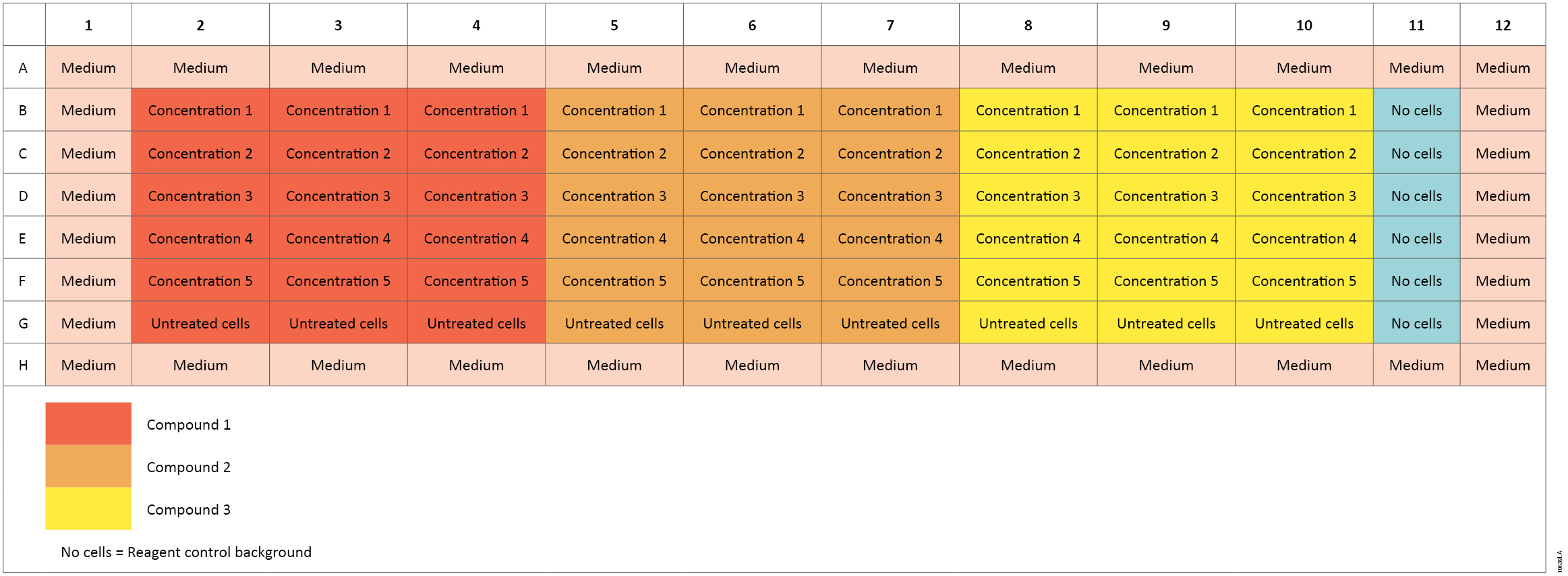Click the Concentration 3 cell in column 6
Viewport: 1568px width, 576px height.
pos(752,196)
